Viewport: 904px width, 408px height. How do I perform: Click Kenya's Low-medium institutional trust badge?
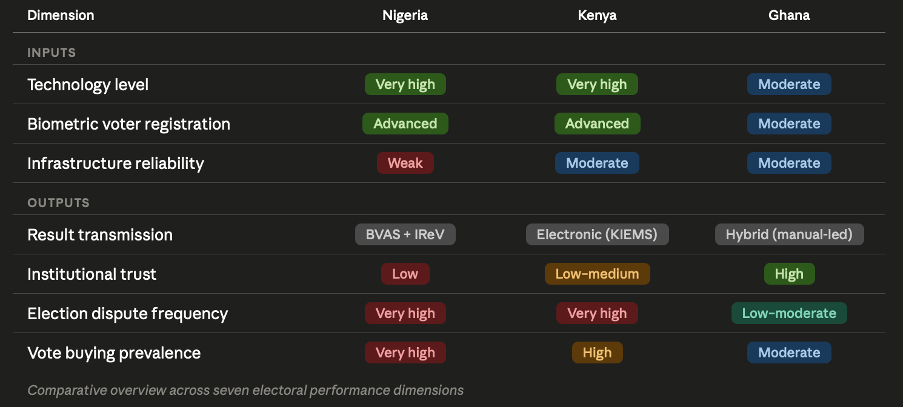597,274
